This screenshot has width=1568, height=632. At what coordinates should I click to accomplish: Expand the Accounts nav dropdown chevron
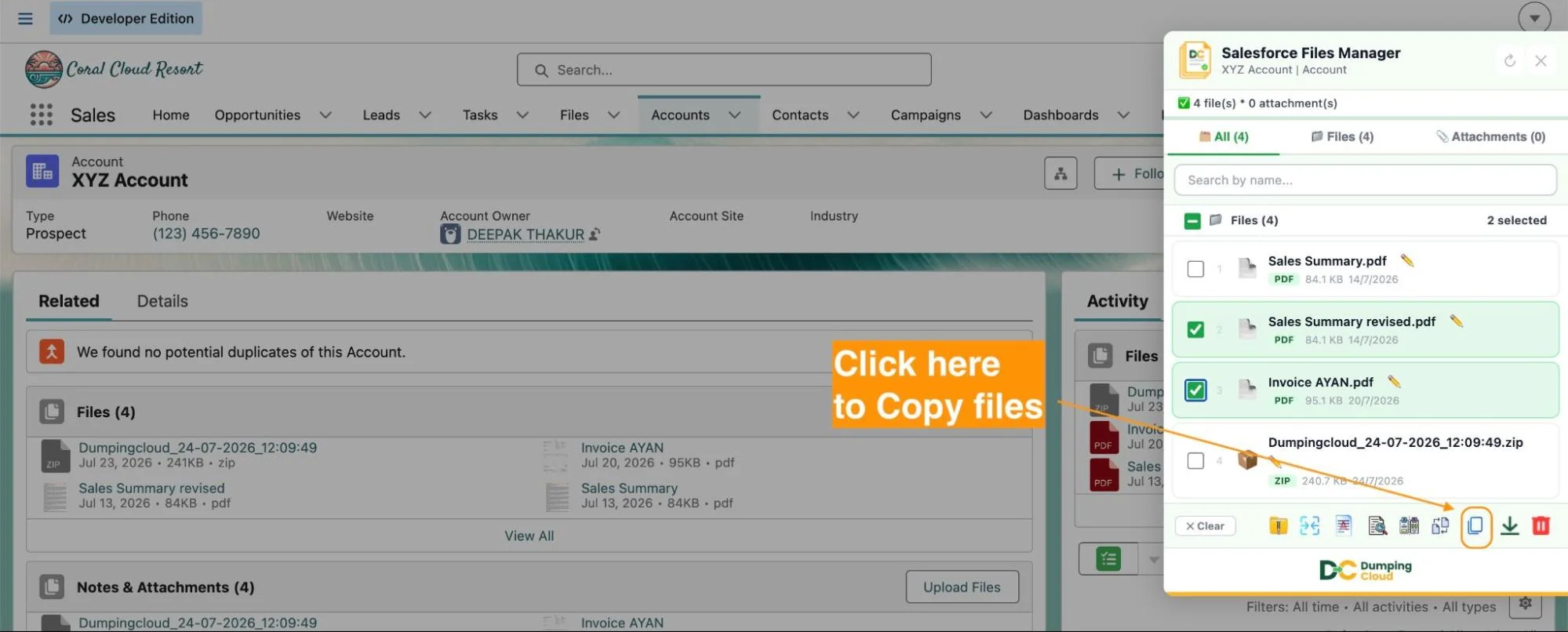pos(734,115)
